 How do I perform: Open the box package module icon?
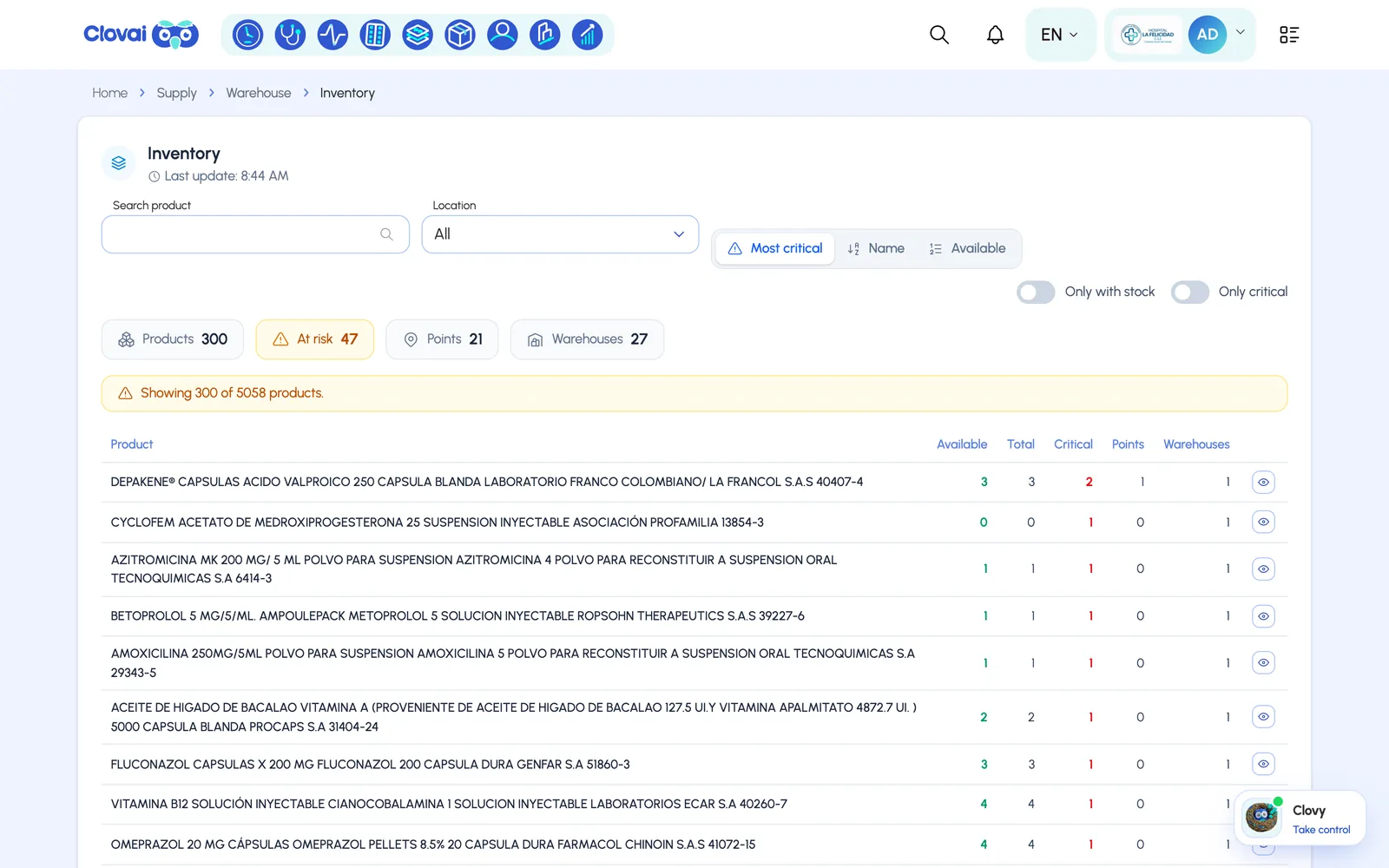(460, 35)
